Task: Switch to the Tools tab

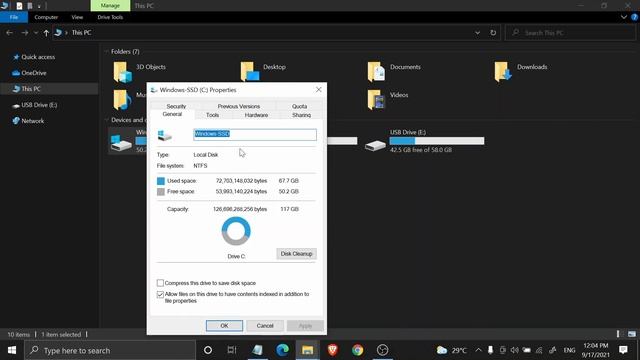Action: [x=212, y=115]
